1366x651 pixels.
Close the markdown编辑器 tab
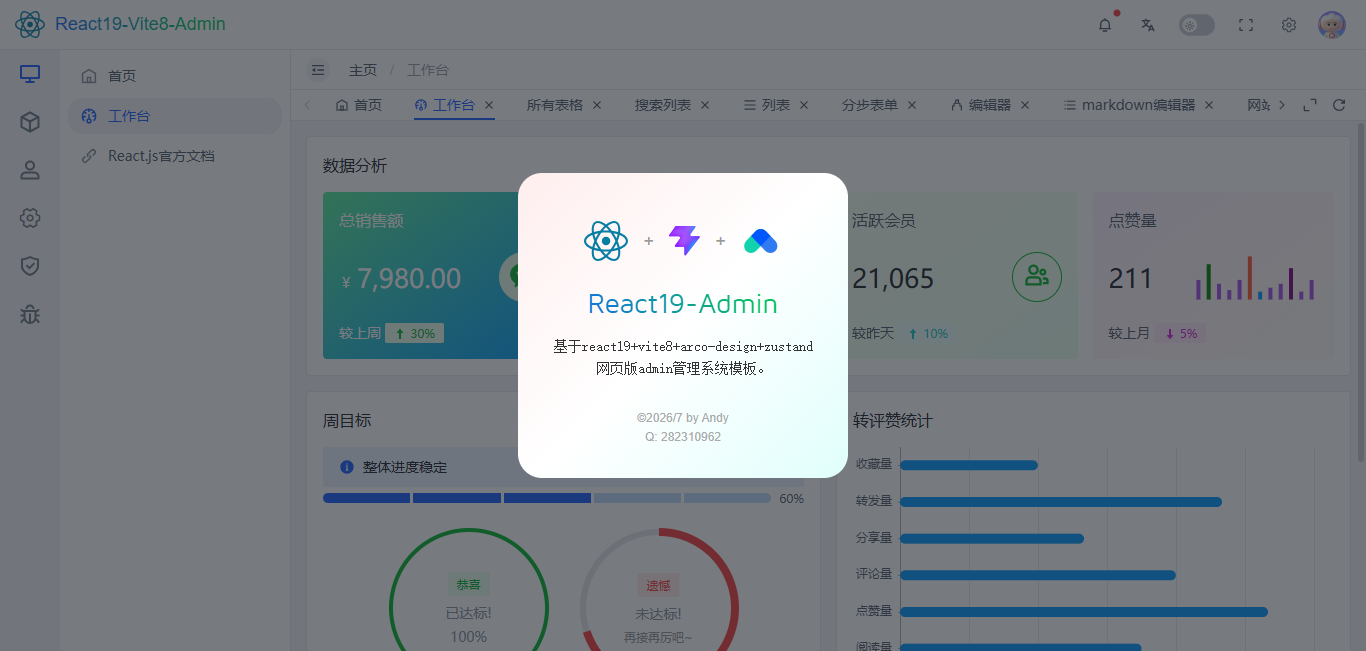pos(1209,105)
